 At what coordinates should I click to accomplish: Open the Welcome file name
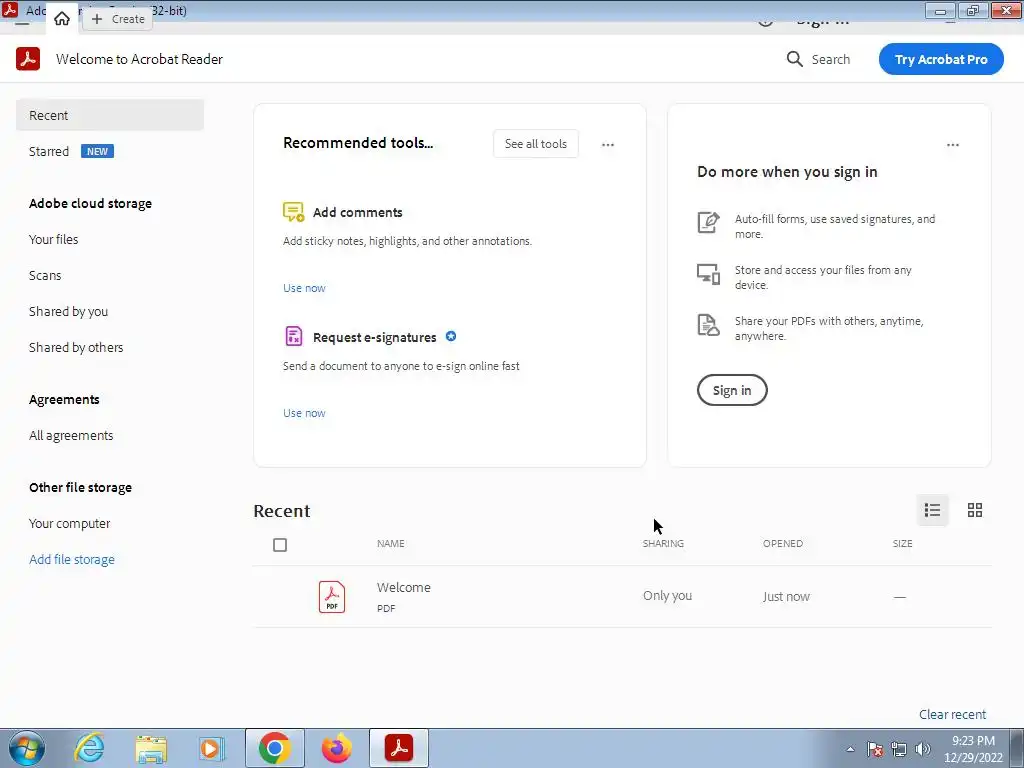point(404,587)
